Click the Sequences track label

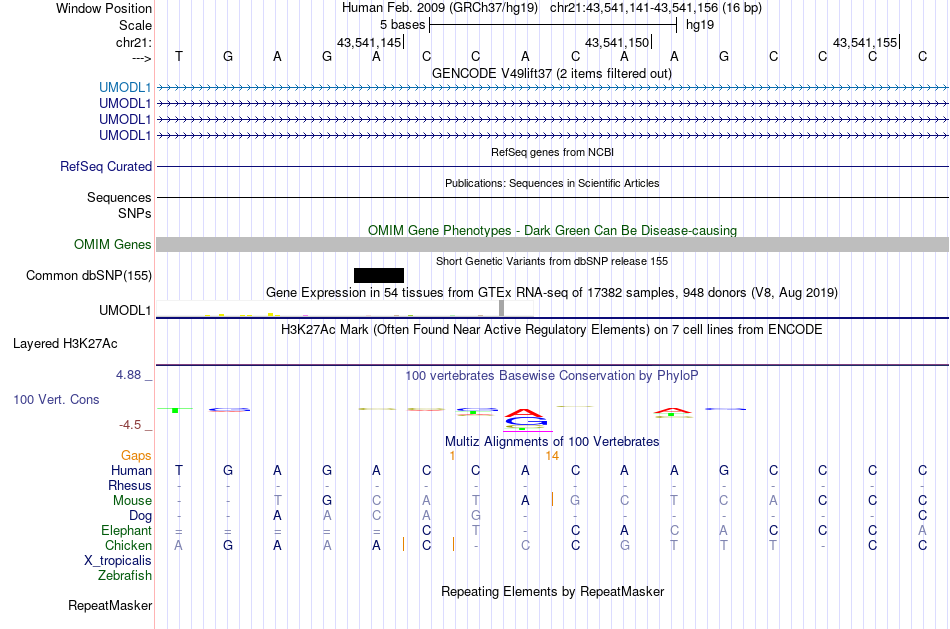(119, 198)
